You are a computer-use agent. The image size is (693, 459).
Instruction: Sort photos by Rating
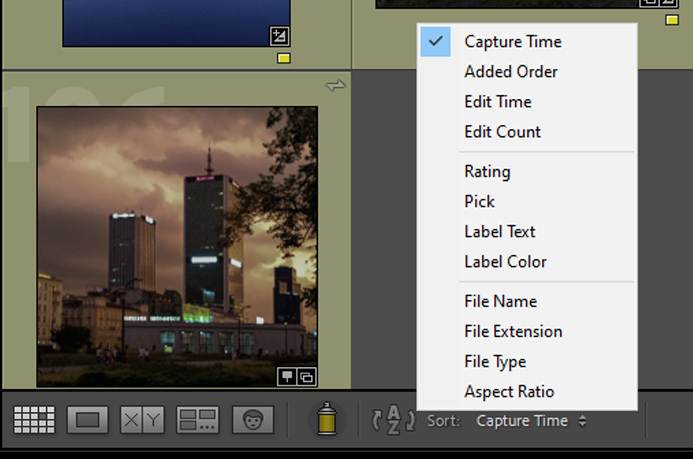[x=527, y=171]
